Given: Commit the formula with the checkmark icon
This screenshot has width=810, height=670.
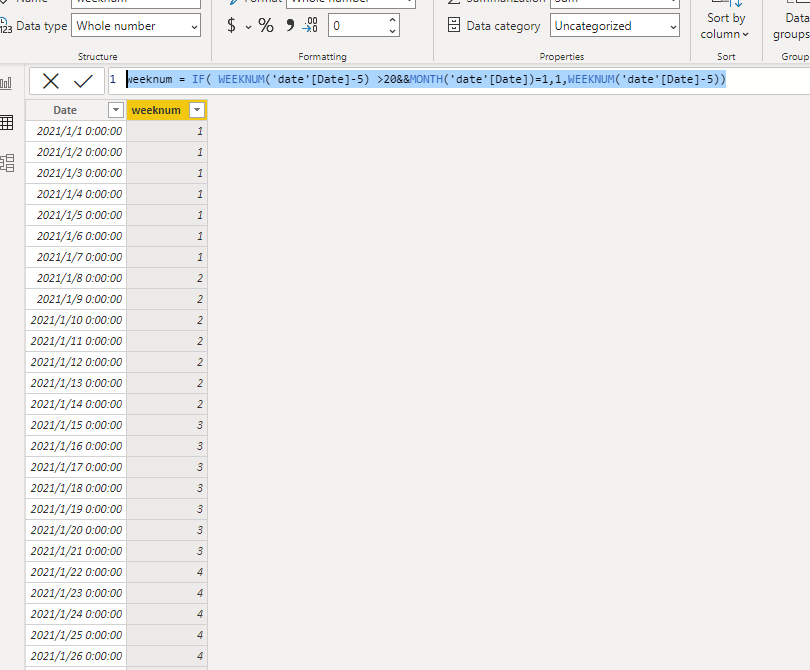Looking at the screenshot, I should 83,81.
